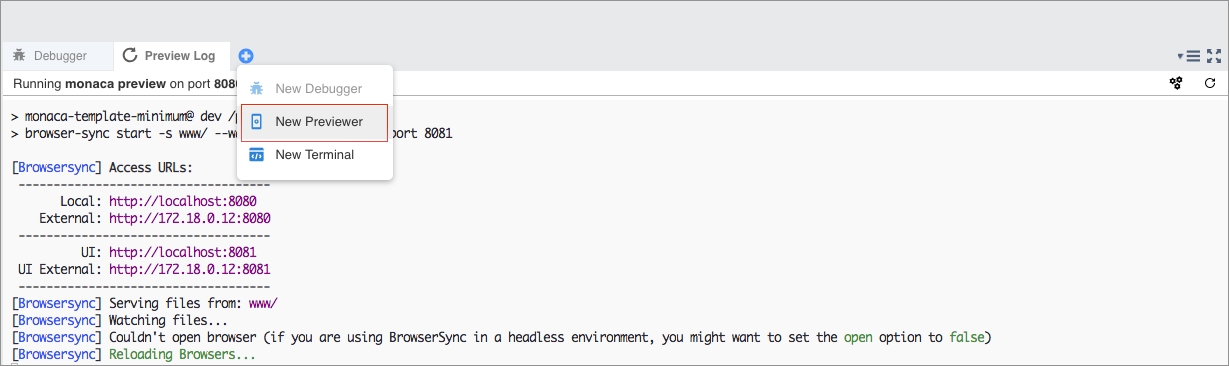Click the New Previewer device icon

[x=256, y=122]
